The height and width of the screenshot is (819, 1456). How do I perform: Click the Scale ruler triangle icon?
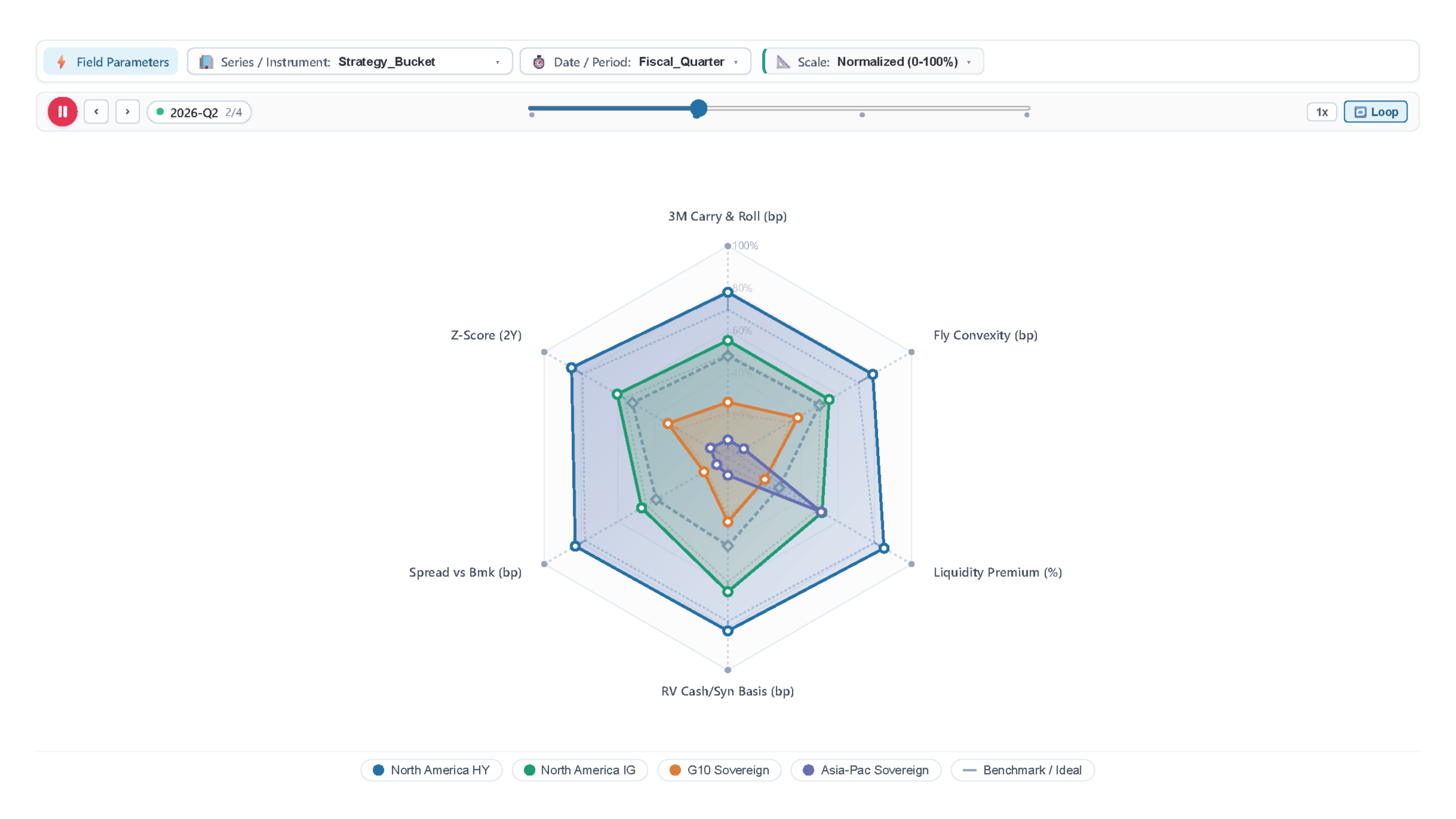point(783,62)
